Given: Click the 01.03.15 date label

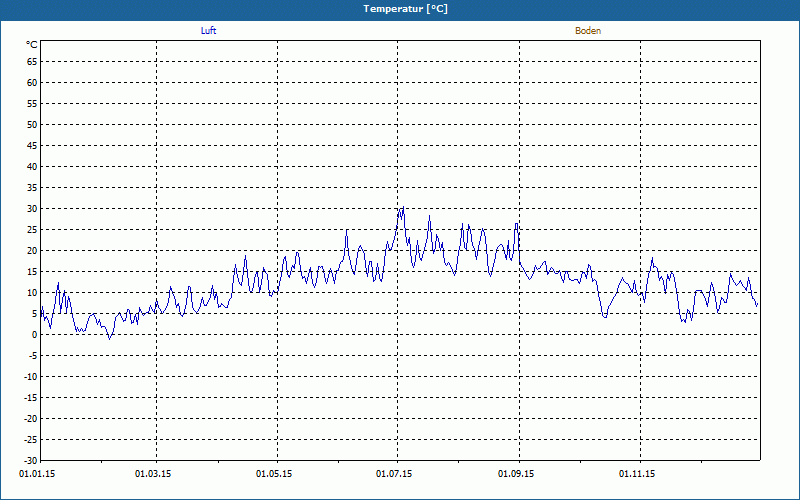Looking at the screenshot, I should pos(153,474).
